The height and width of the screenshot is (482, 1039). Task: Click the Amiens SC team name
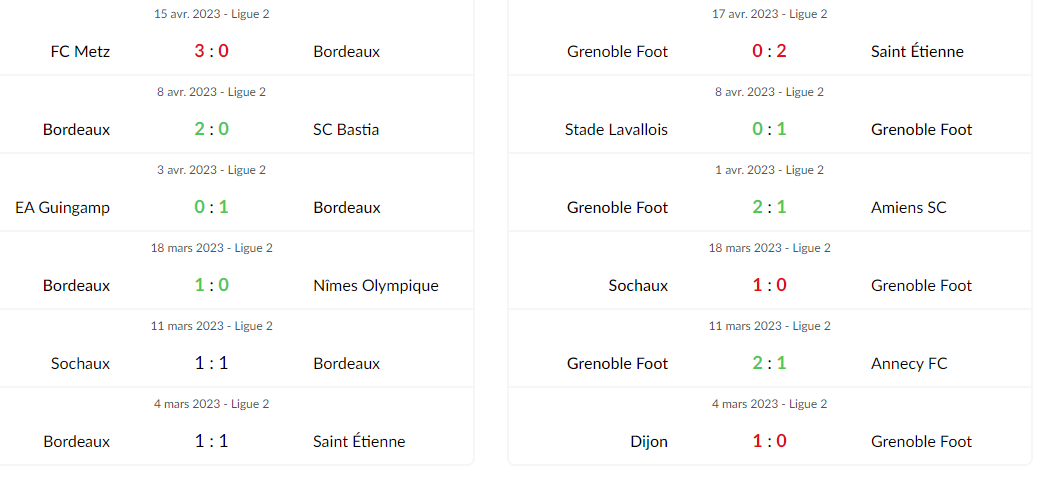click(x=908, y=208)
